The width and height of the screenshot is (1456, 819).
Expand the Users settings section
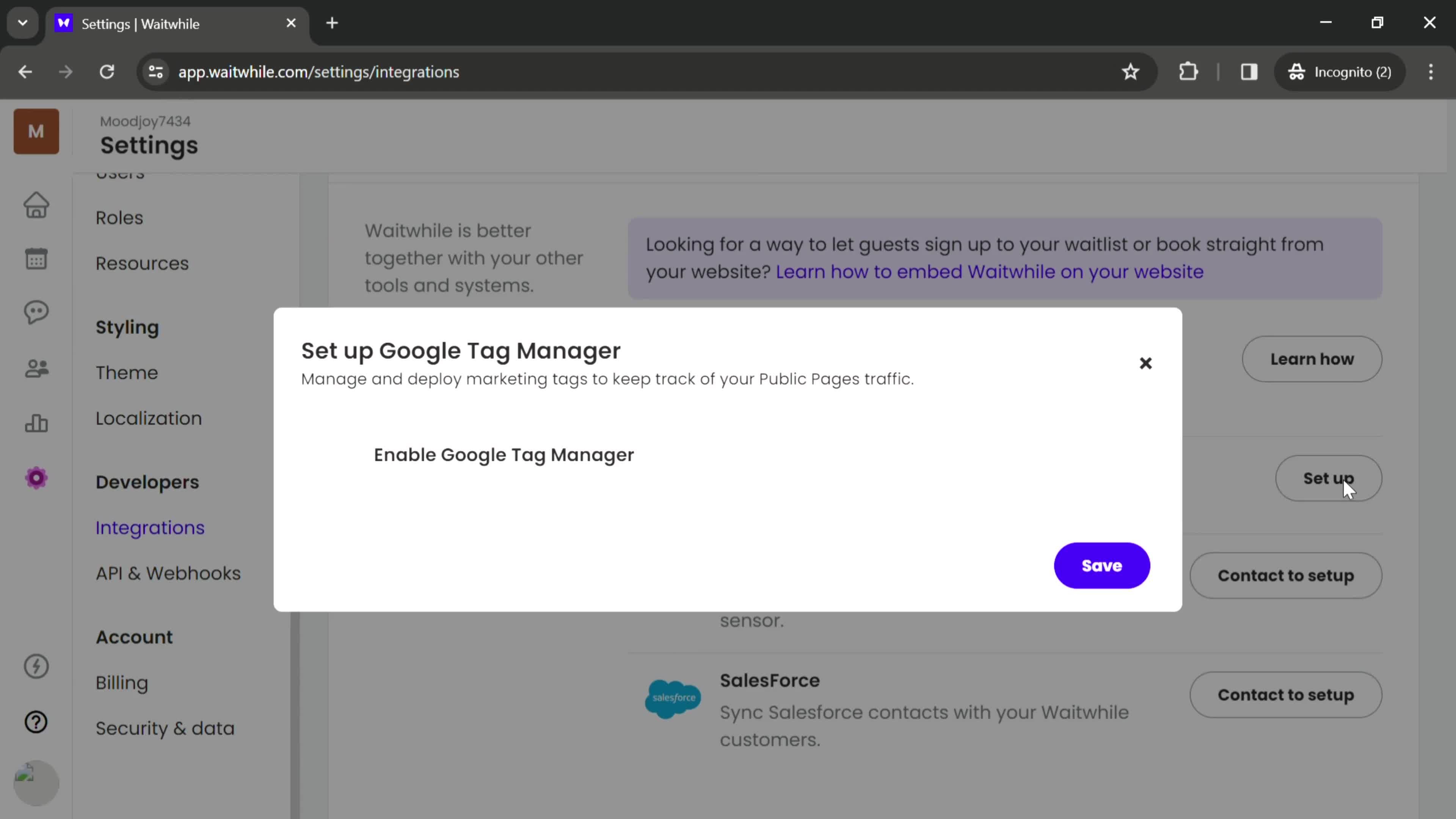click(120, 172)
